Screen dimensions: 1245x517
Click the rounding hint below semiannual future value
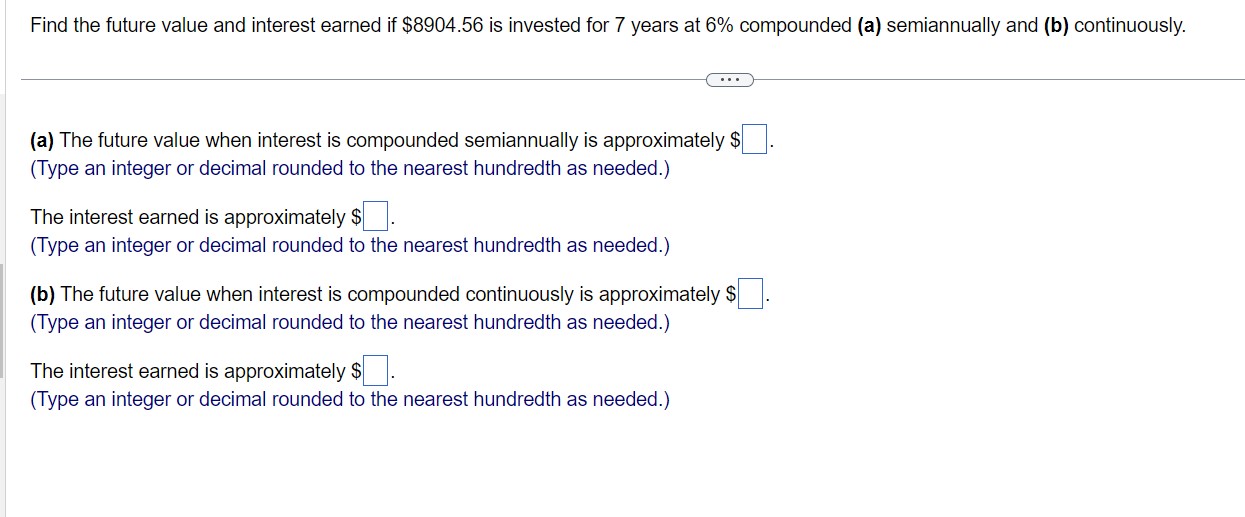(350, 169)
